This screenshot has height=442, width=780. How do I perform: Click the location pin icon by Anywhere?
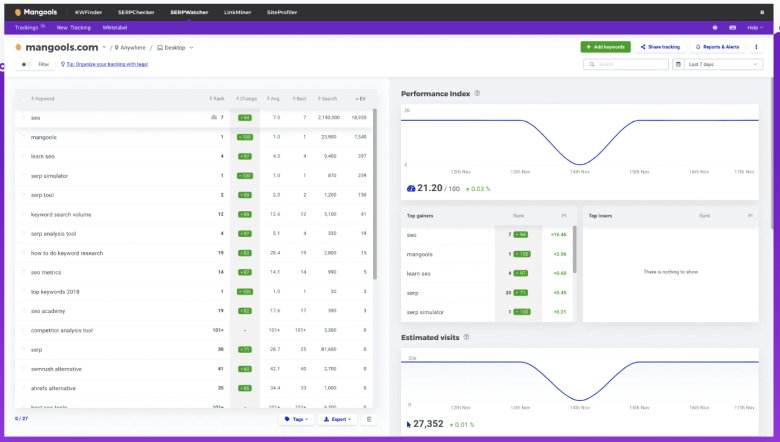116,48
